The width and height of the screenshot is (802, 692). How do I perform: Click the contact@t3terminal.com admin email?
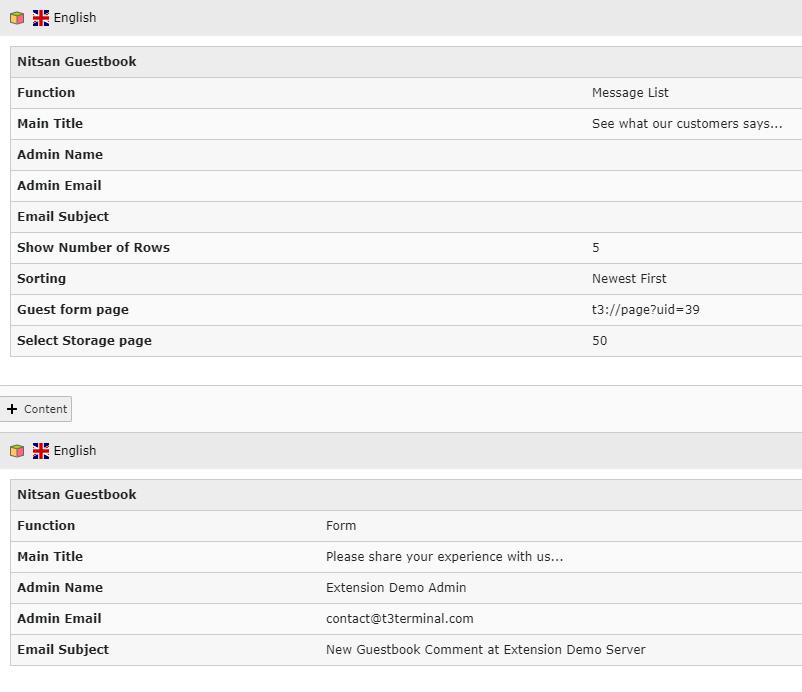(x=399, y=619)
